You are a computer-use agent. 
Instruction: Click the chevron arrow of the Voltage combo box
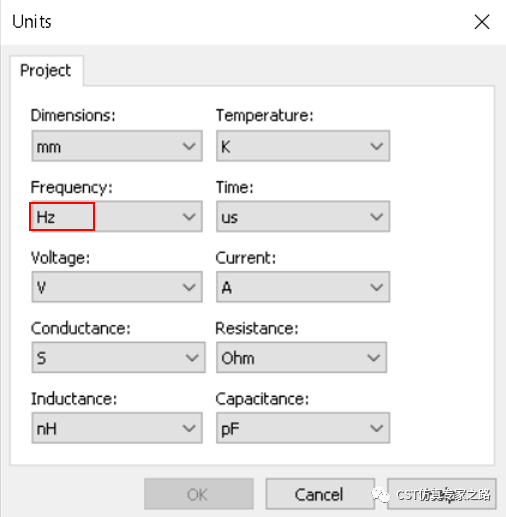point(189,287)
